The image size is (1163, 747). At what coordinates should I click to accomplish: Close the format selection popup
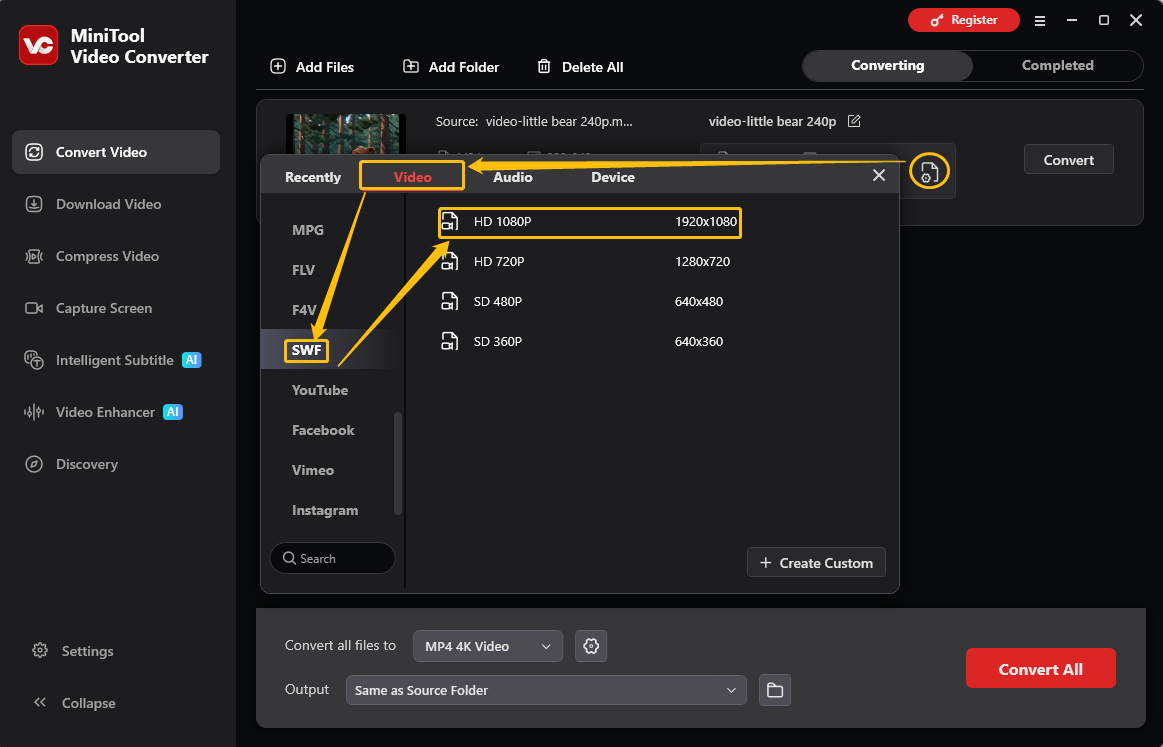tap(879, 176)
